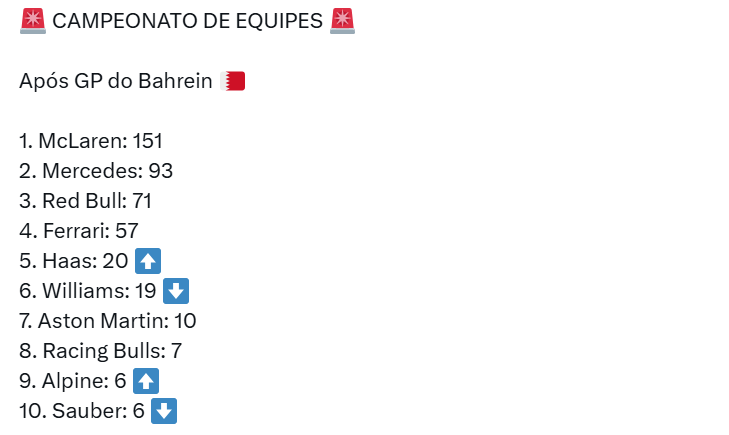This screenshot has height=435, width=729.
Task: Click the siren emoji after EQUIPES
Action: tap(342, 21)
